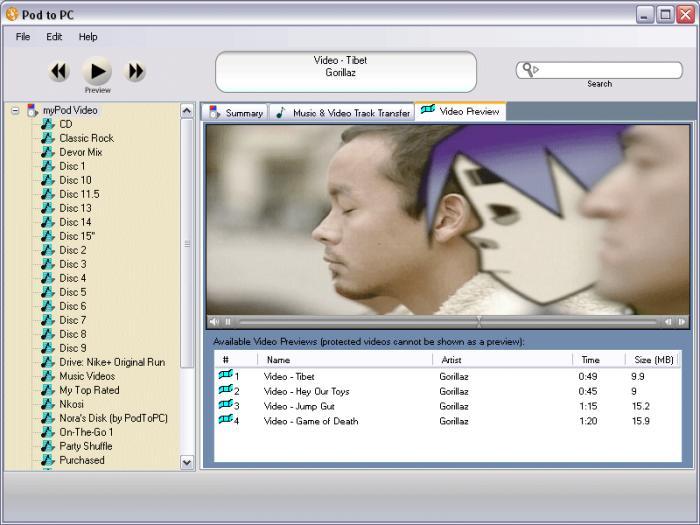Click the playlist scrollbar thumb

point(187,243)
